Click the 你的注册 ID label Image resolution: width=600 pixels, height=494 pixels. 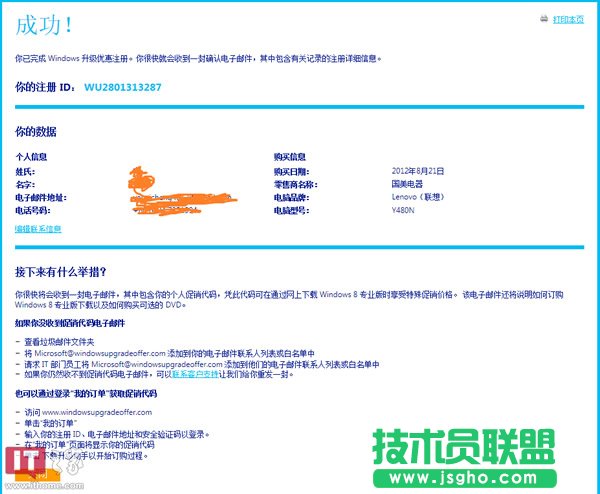[45, 87]
